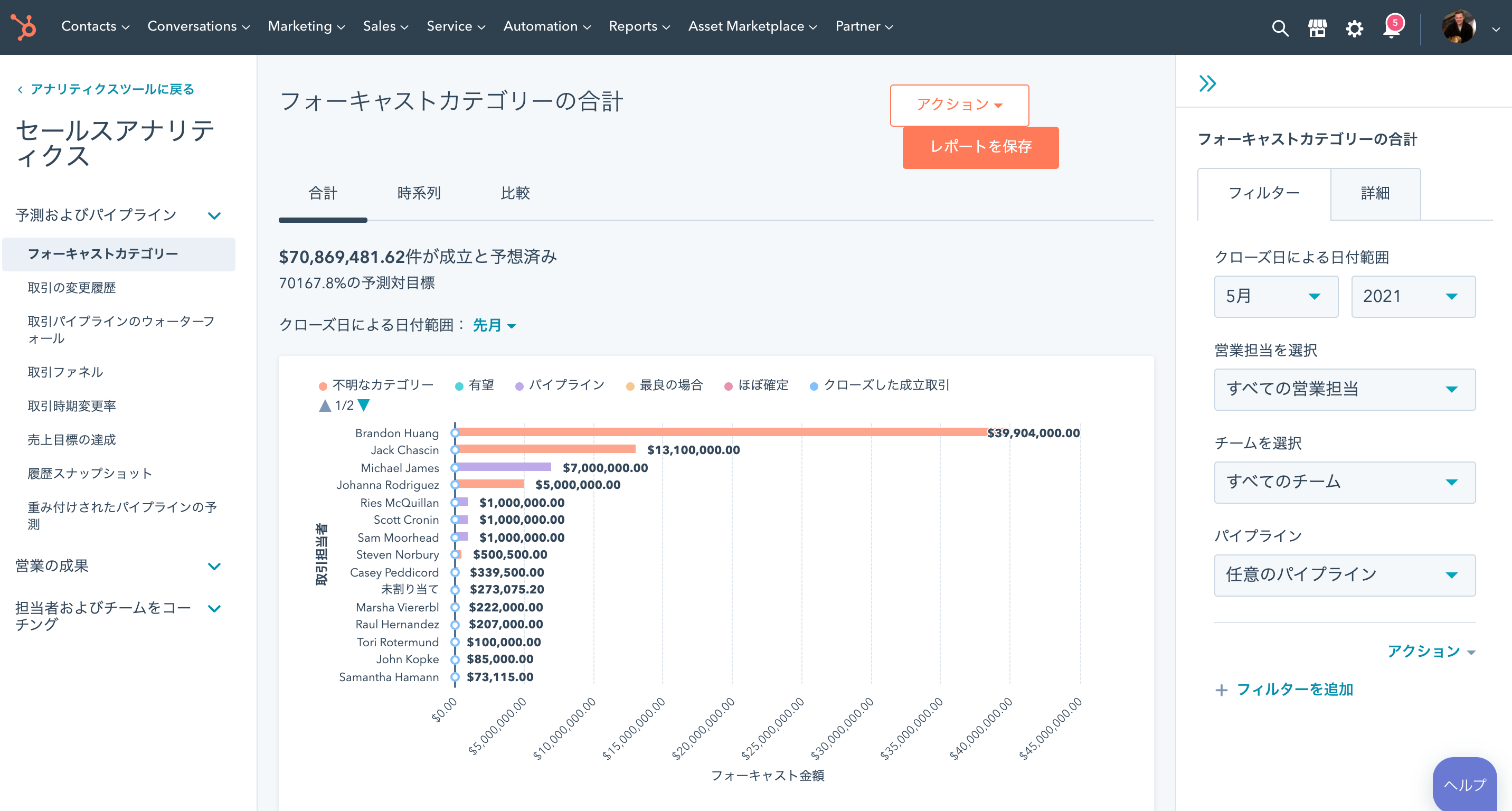Toggle the 不明なカテゴリー legend series
The image size is (1512, 811).
pyautogui.click(x=376, y=385)
